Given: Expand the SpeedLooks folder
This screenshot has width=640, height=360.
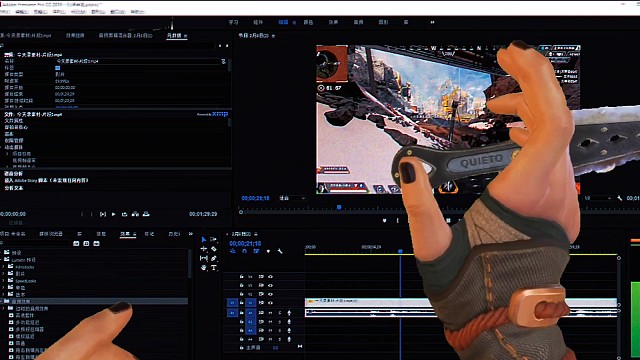Looking at the screenshot, I should pyautogui.click(x=4, y=281).
